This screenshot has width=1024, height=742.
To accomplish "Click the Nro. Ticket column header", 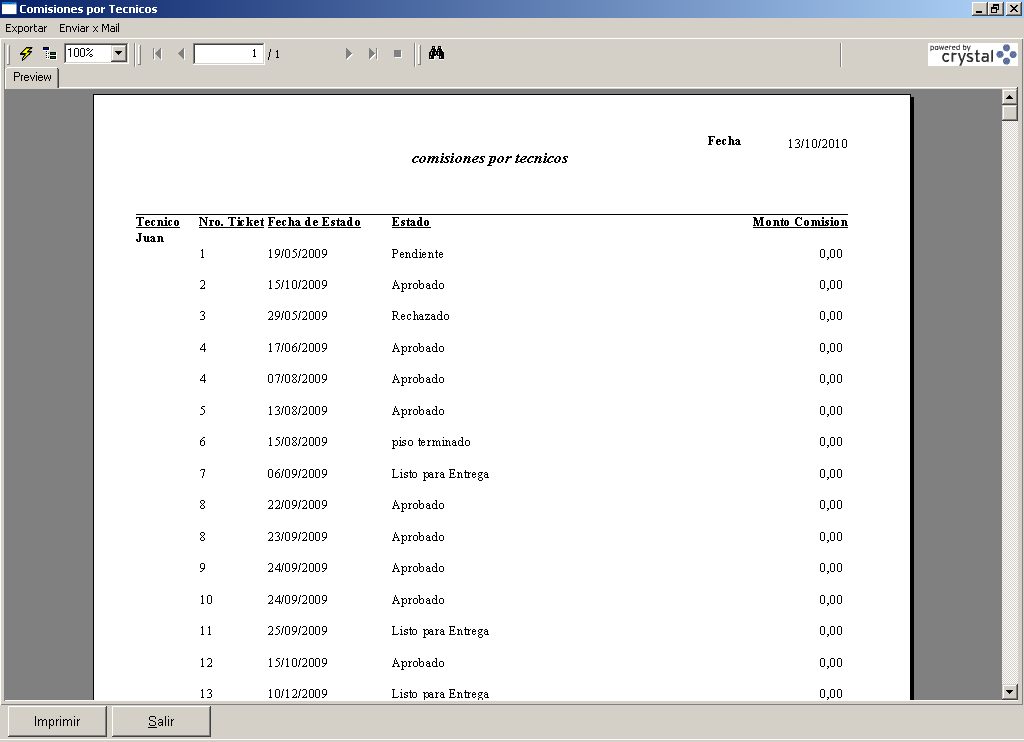I will 231,222.
